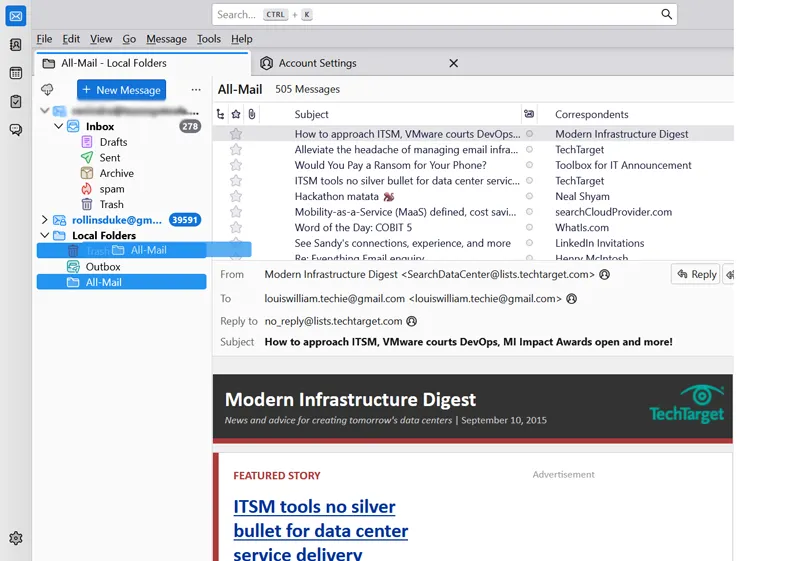Toggle read status of the 'Hackathon matata' message
800x561 pixels.
click(529, 197)
